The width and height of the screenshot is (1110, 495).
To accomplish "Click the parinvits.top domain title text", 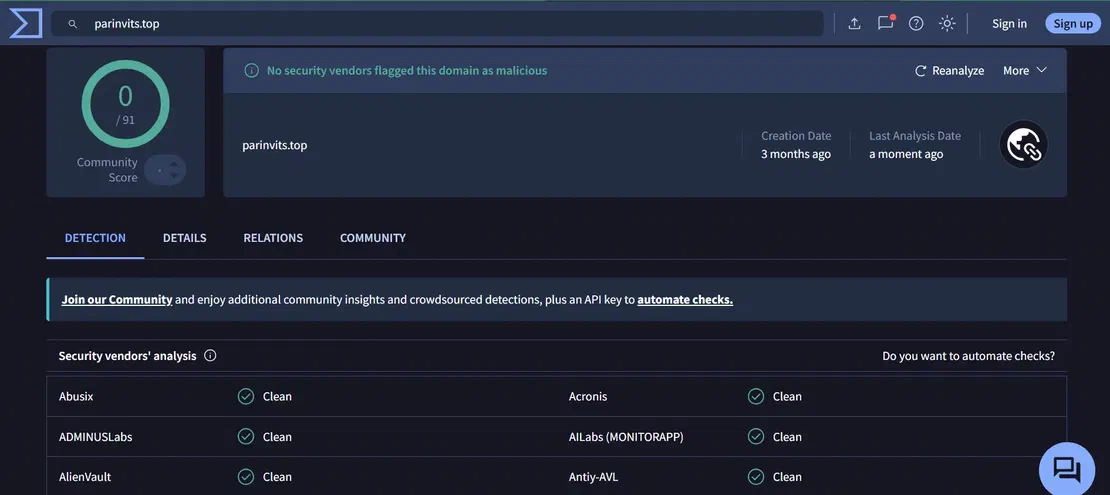I will (x=275, y=145).
